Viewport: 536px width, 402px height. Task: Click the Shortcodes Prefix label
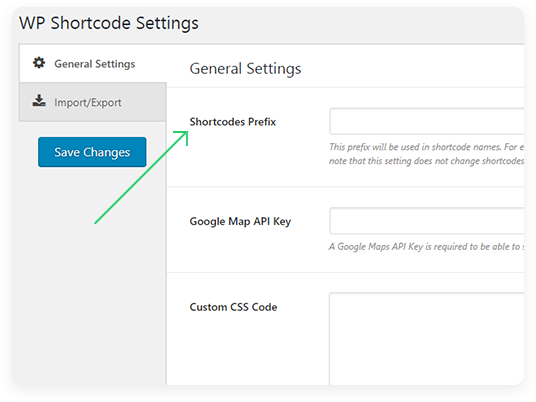pos(233,122)
